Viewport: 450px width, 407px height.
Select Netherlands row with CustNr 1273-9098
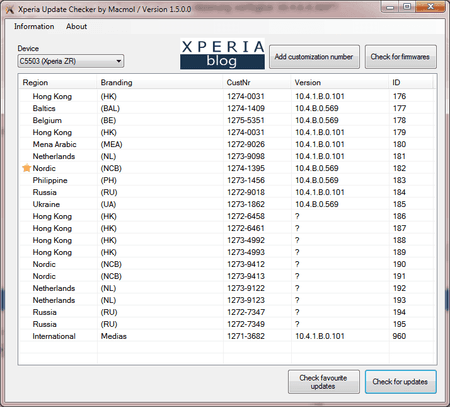pos(227,156)
